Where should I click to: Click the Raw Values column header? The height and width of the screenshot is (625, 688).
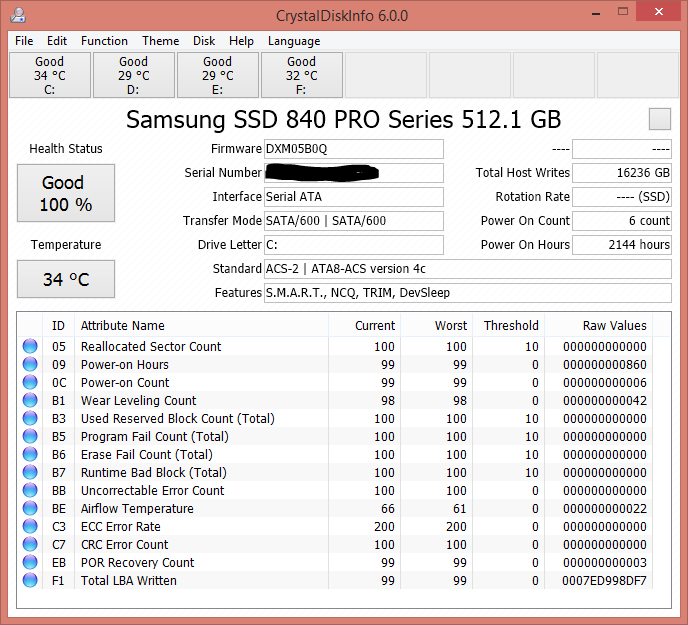point(614,326)
